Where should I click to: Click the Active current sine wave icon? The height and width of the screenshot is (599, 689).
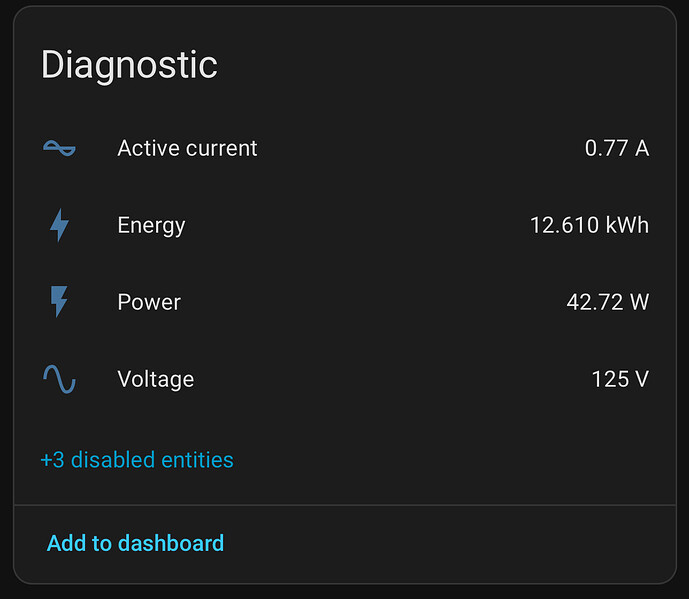[x=59, y=148]
